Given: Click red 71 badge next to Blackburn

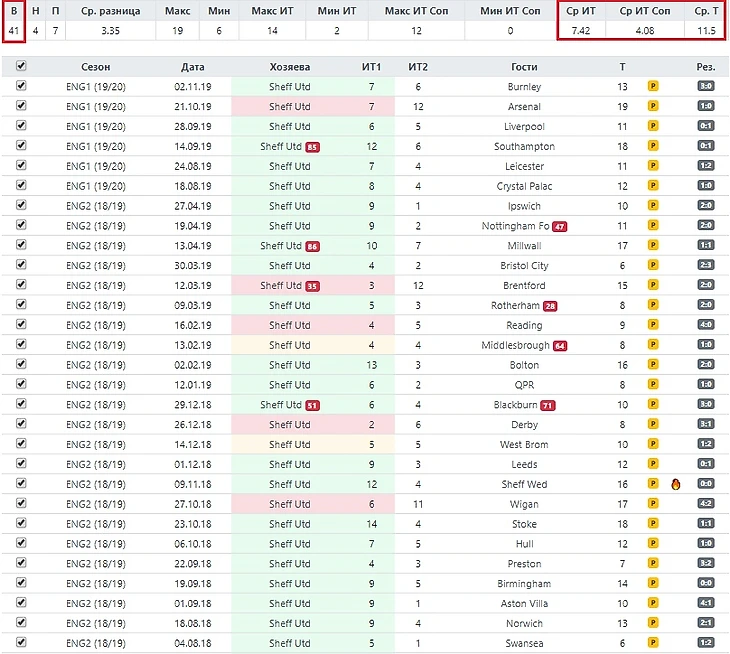Looking at the screenshot, I should tap(547, 405).
